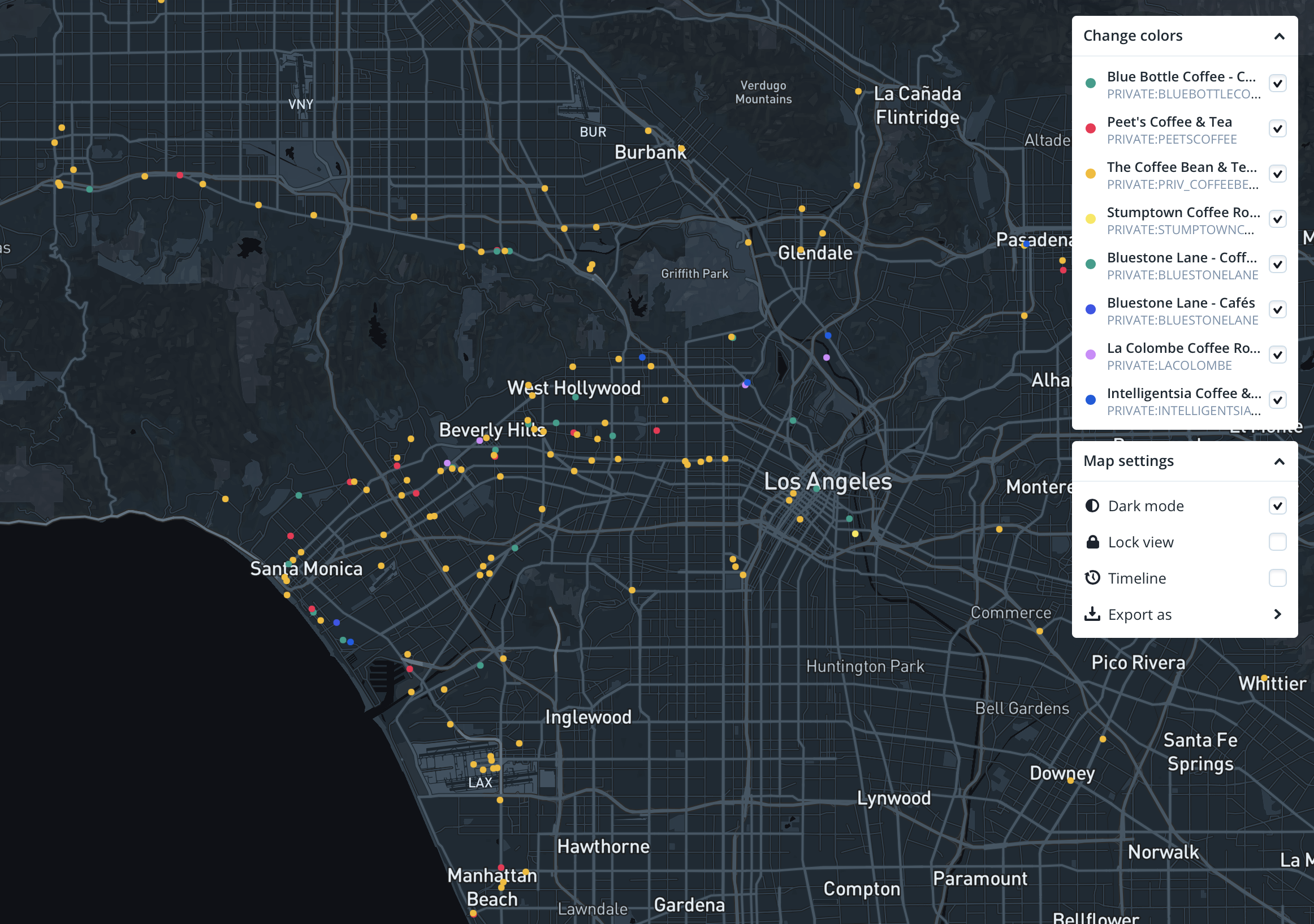Click the Timeline clock icon
The height and width of the screenshot is (924, 1314).
pyautogui.click(x=1092, y=578)
